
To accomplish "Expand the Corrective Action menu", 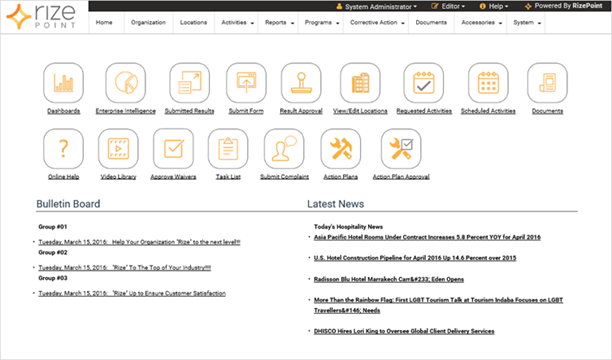I will pos(377,23).
